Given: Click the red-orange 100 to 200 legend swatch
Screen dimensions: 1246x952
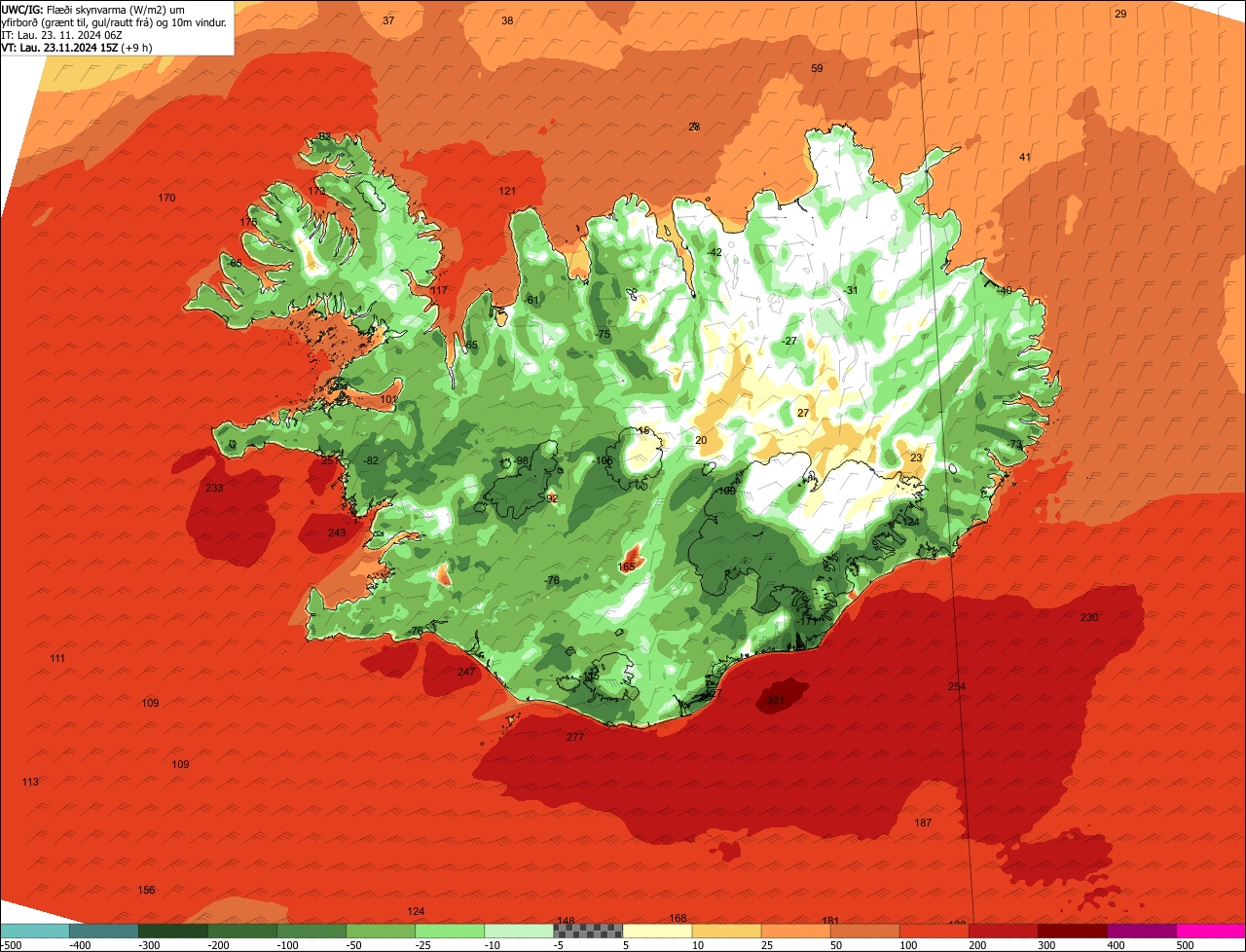Looking at the screenshot, I should pos(934,932).
